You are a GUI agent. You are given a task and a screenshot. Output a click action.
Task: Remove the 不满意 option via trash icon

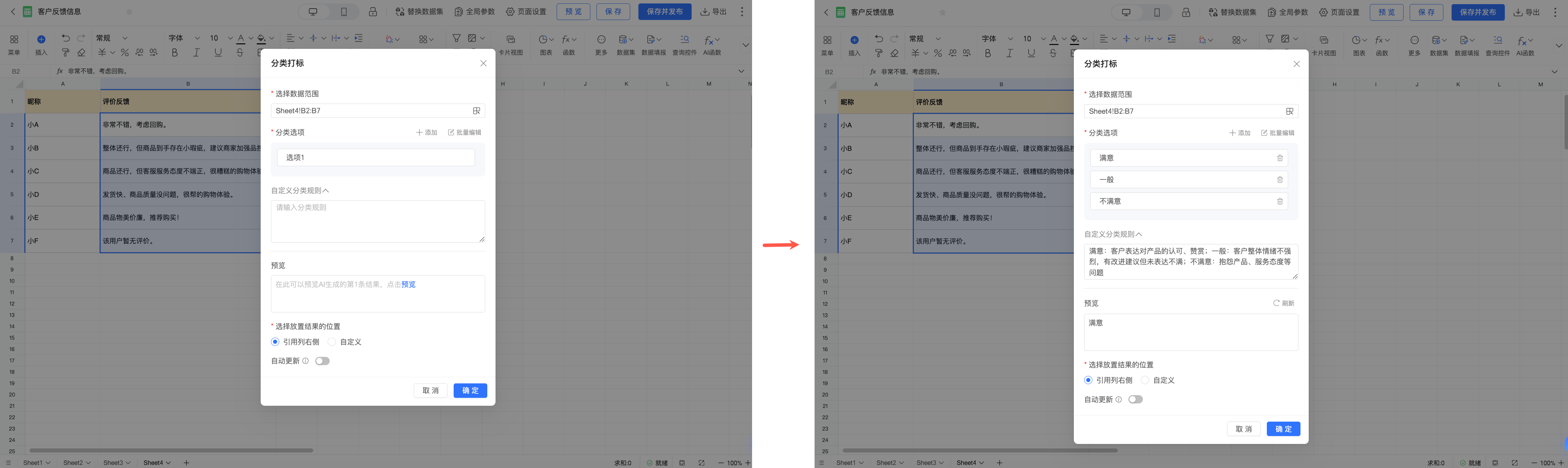(1280, 202)
